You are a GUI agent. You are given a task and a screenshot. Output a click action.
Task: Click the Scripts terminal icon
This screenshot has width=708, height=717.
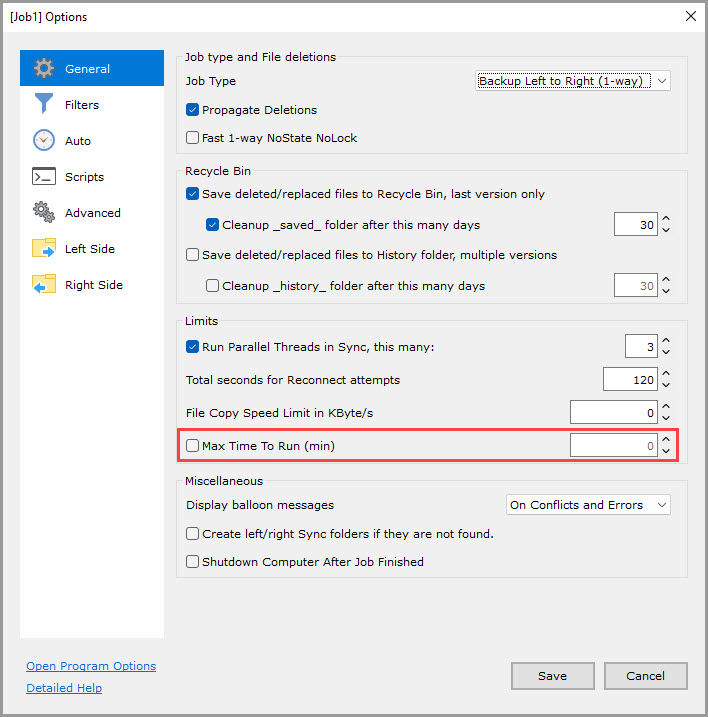coord(44,177)
